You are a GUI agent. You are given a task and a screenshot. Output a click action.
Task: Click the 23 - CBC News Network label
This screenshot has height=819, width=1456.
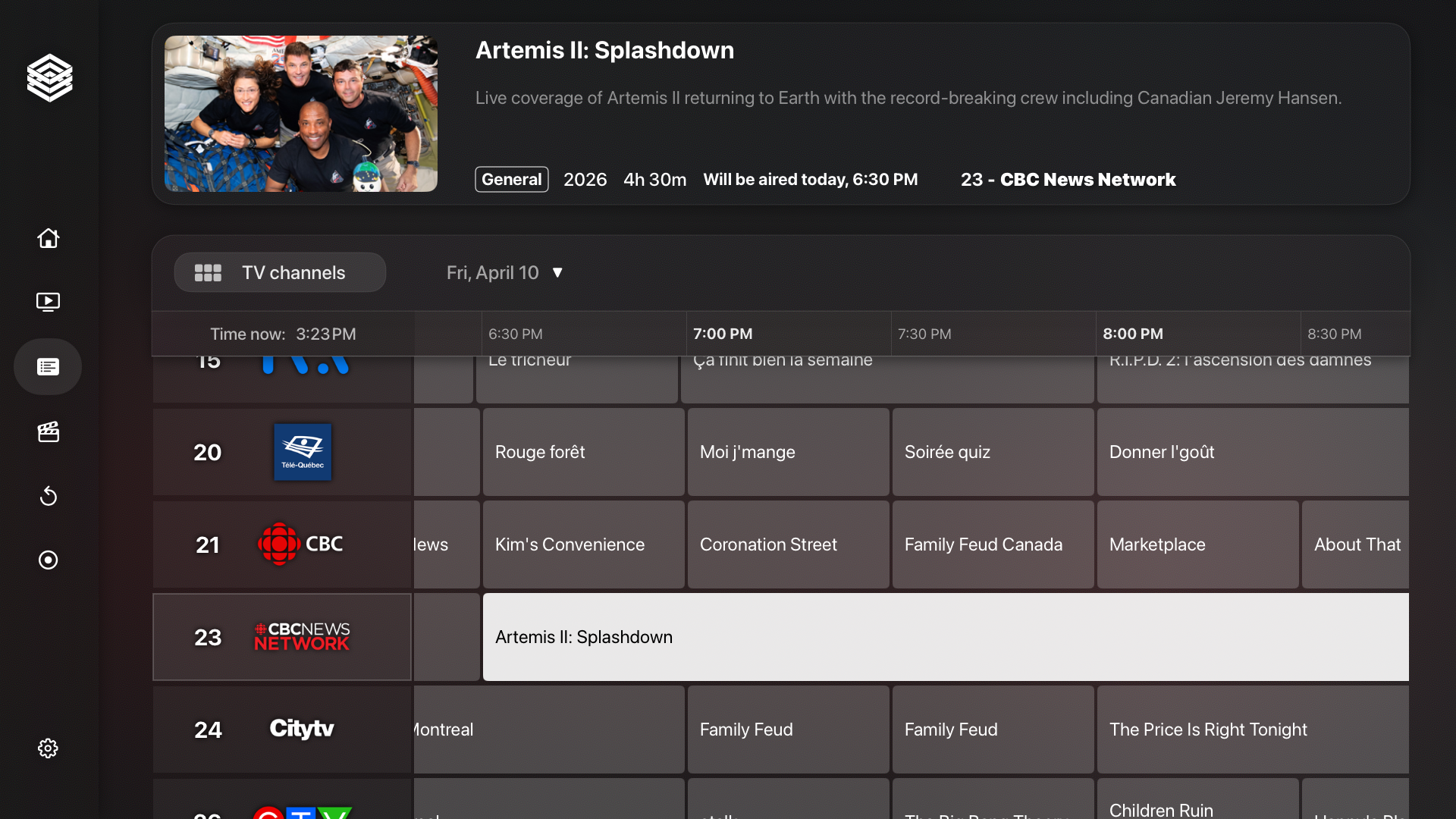pyautogui.click(x=1068, y=180)
